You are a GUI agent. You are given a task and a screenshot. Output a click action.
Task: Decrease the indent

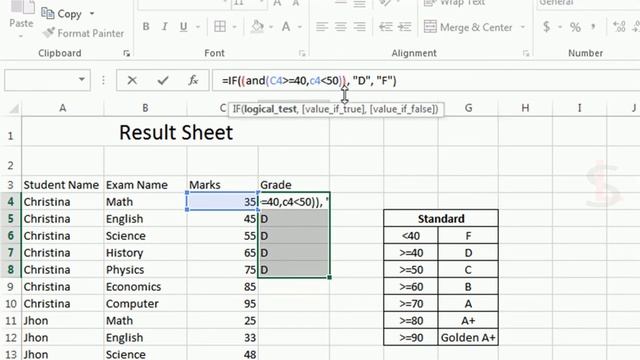[385, 27]
